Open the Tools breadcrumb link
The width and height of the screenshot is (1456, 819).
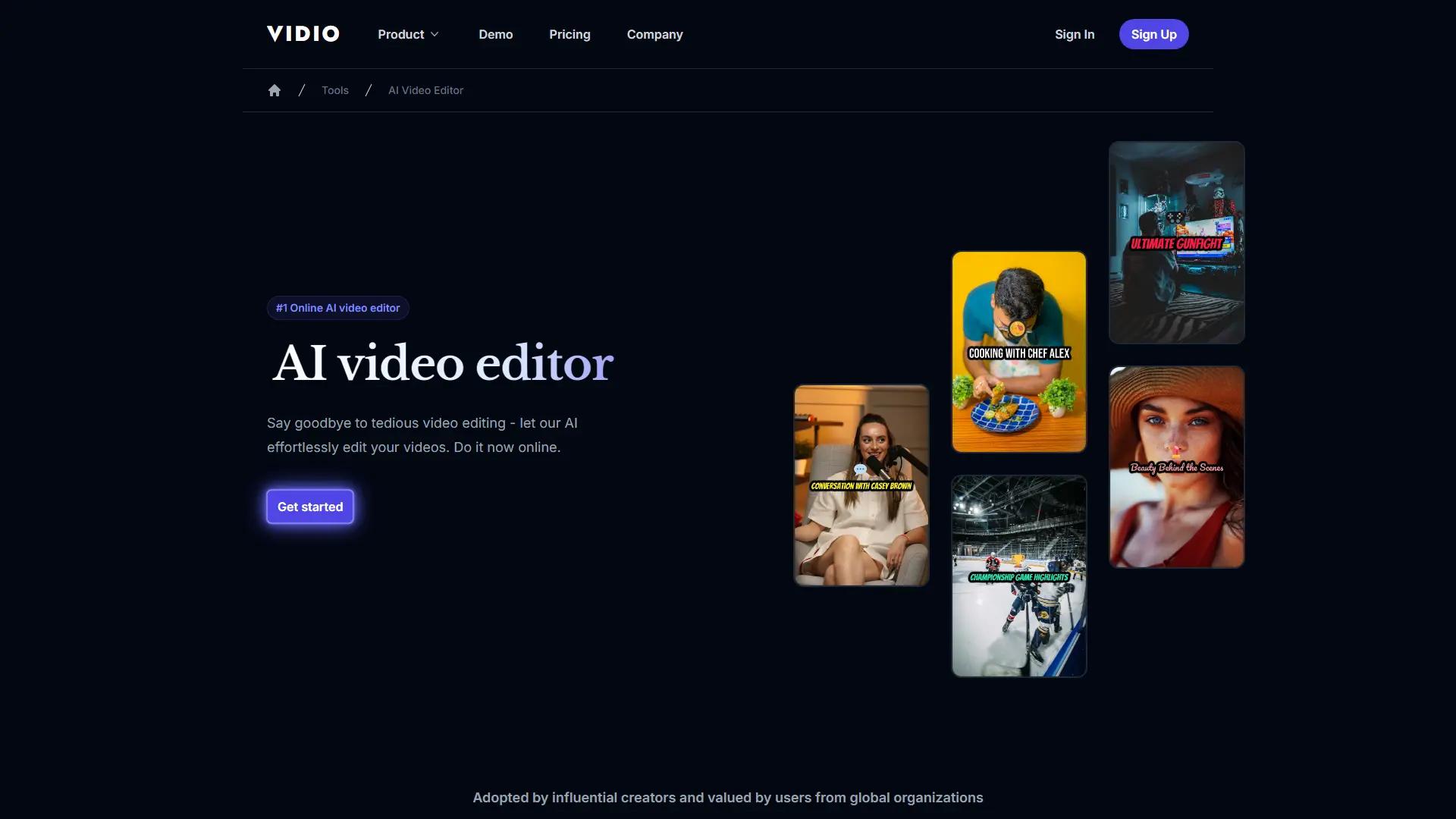click(x=334, y=90)
